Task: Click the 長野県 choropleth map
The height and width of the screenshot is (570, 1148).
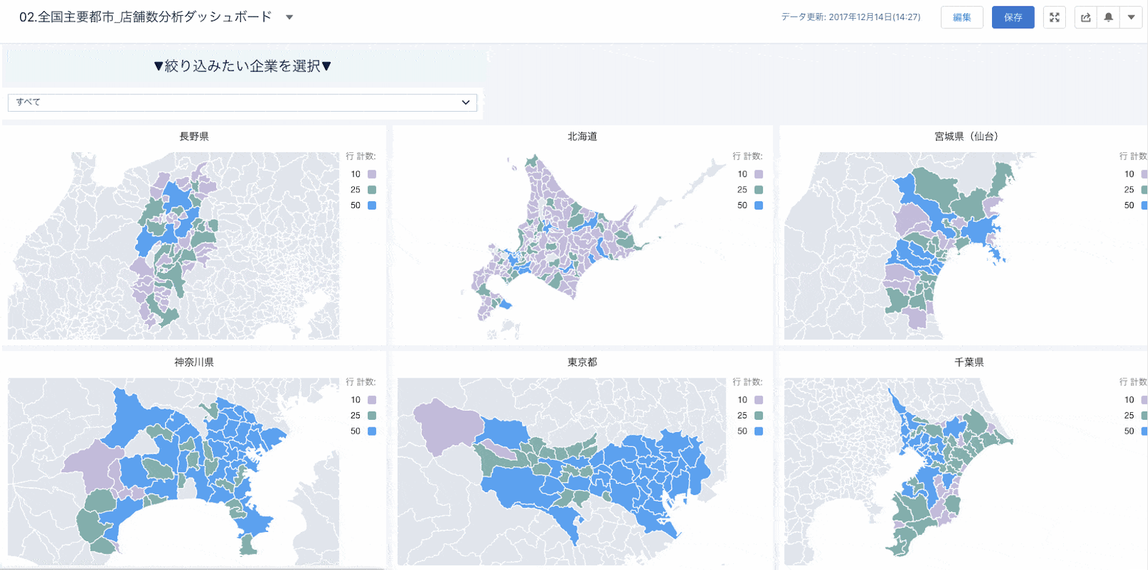Action: click(x=174, y=246)
